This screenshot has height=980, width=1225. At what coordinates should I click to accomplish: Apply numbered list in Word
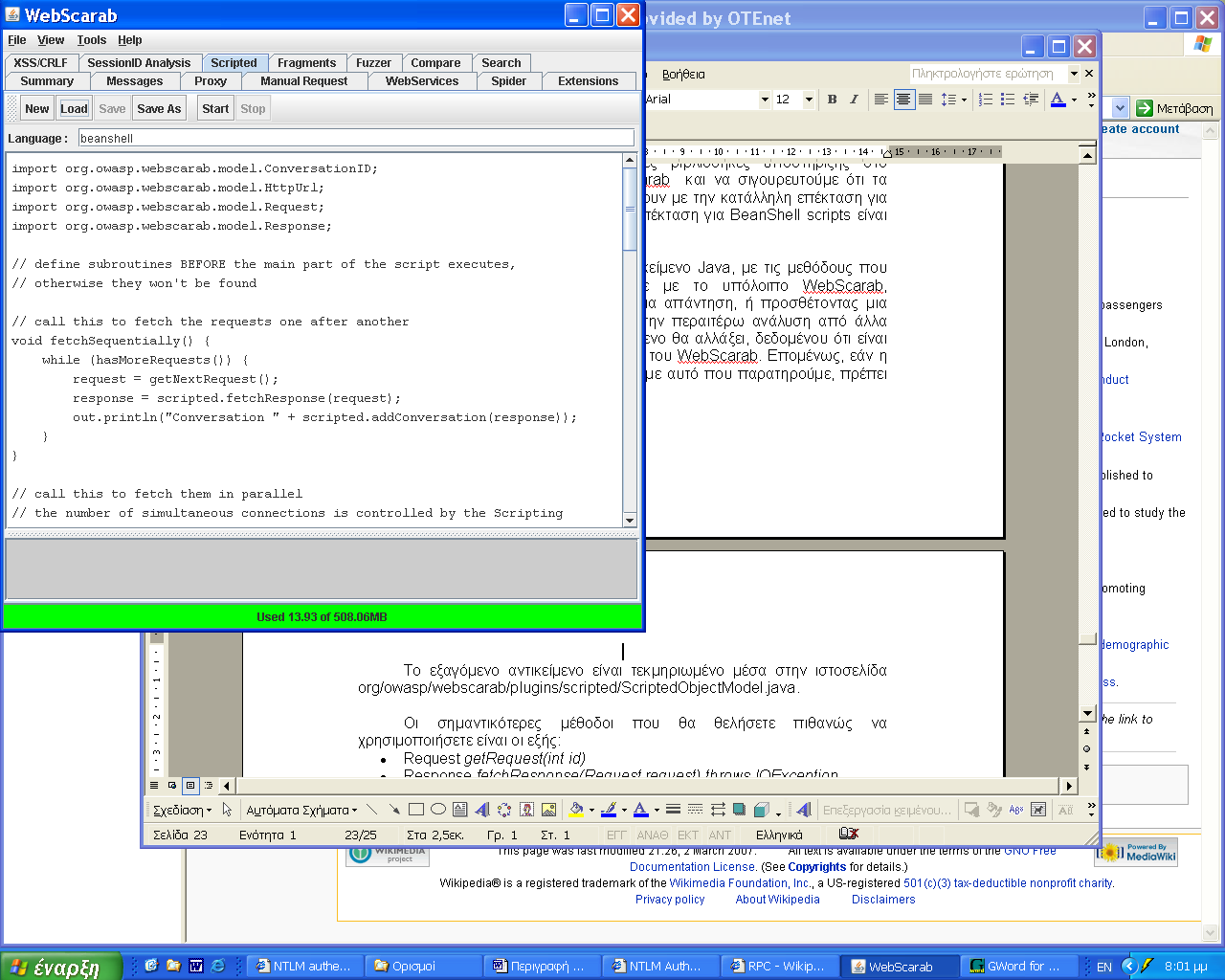point(986,100)
